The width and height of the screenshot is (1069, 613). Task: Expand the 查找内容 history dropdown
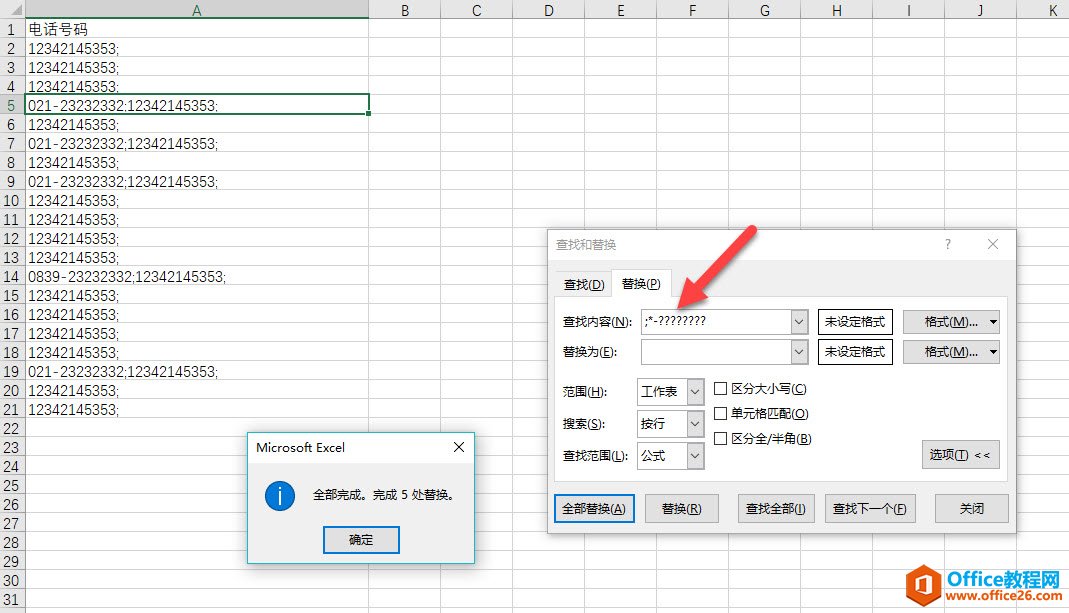pyautogui.click(x=797, y=321)
